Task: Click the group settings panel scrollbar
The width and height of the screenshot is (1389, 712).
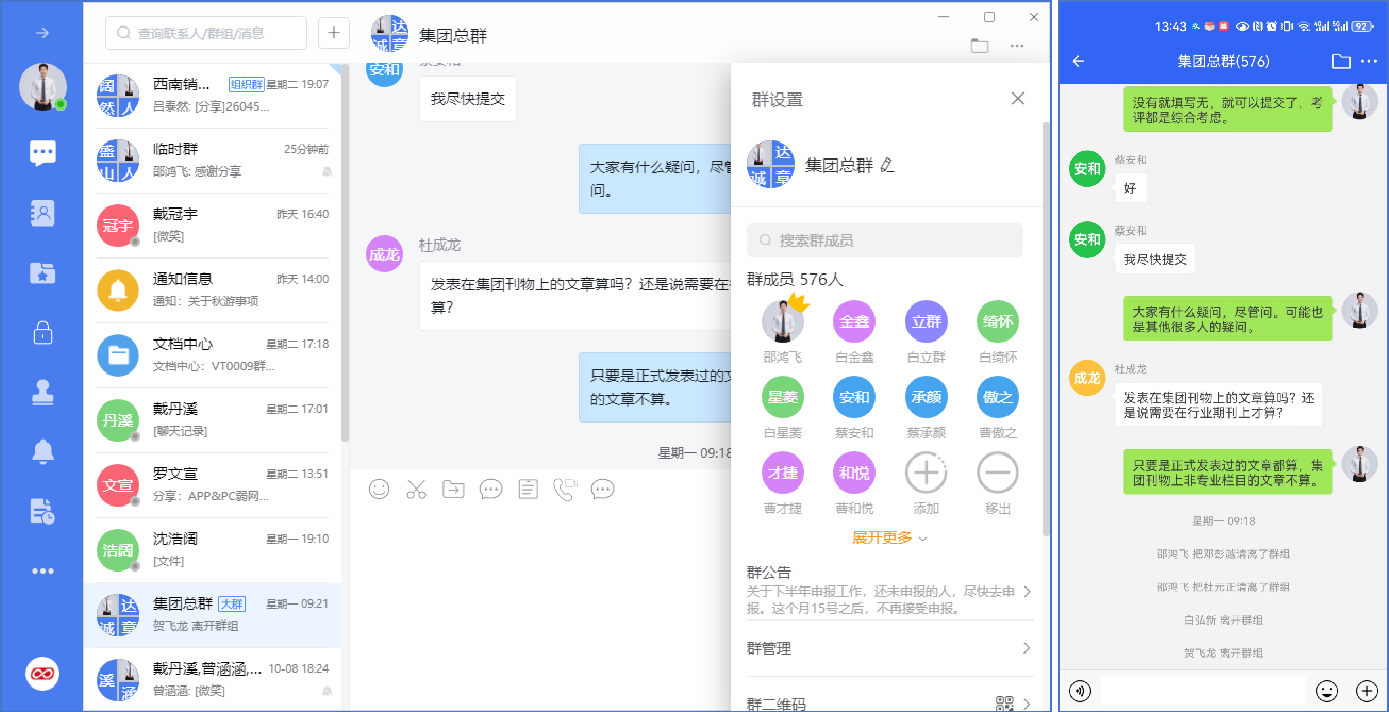Action: point(1046,330)
